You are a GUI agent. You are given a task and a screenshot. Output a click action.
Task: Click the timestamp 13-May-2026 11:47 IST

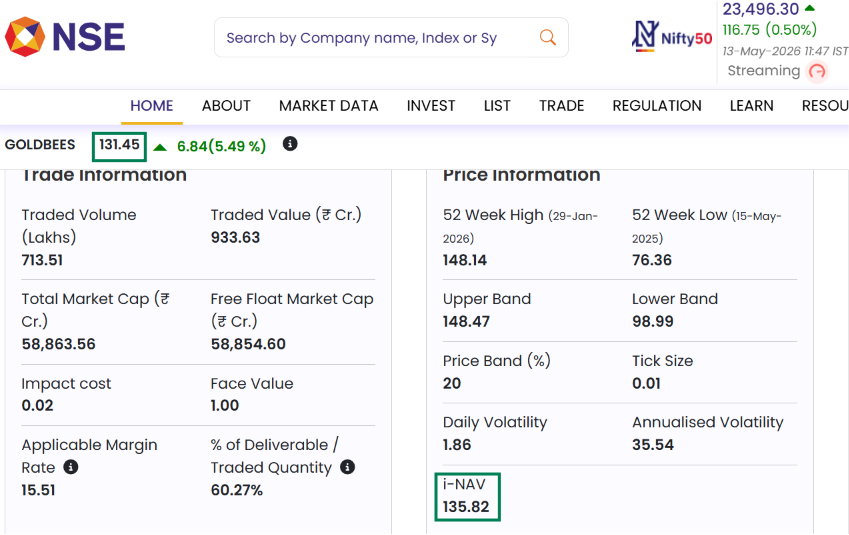click(785, 51)
